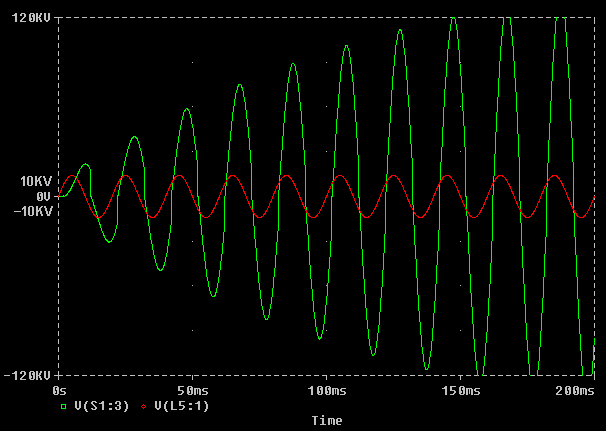Click the 10KV label on Y axis
Screen dimensions: 606x431
coord(36,182)
